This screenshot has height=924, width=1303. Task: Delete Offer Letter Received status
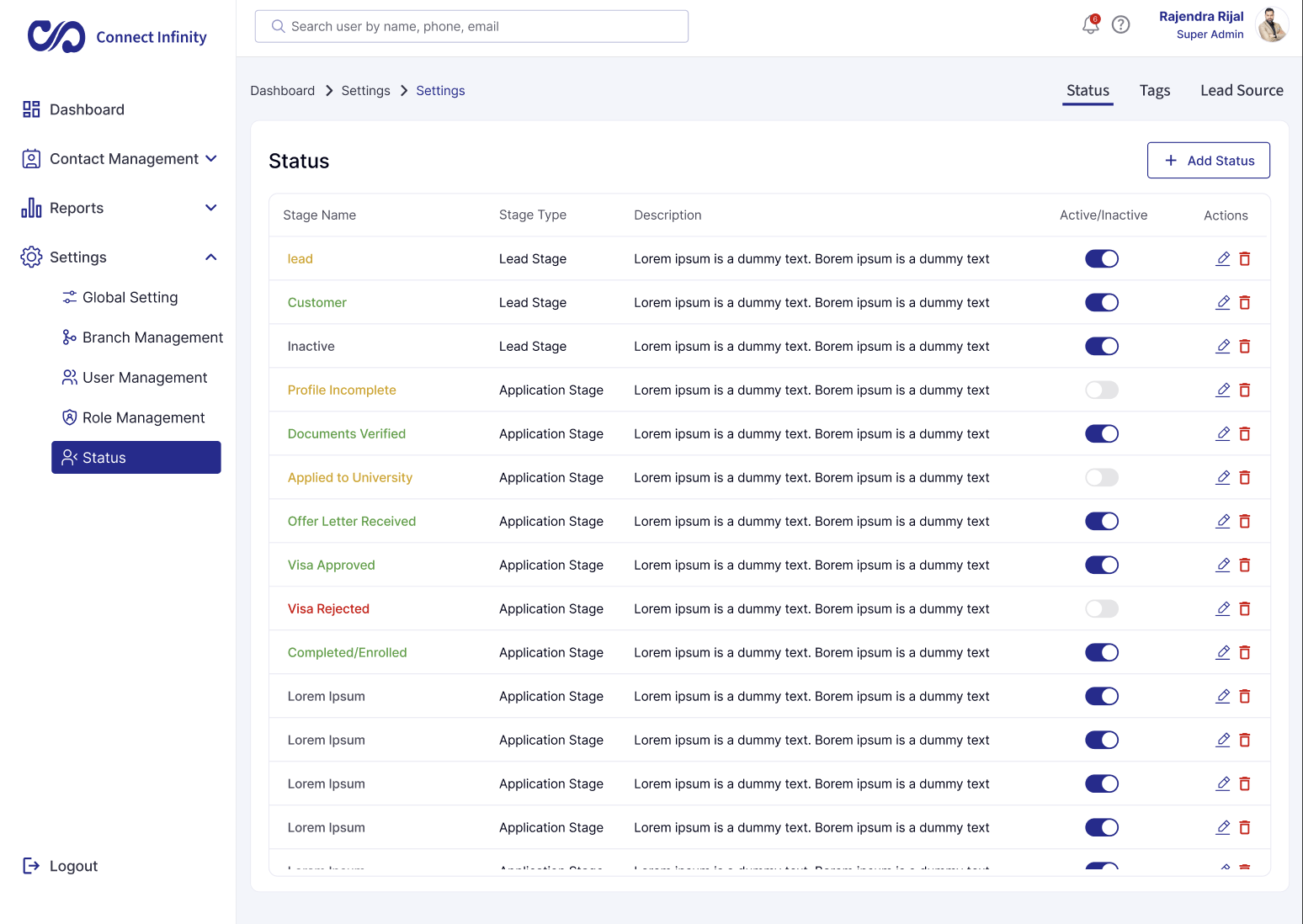tap(1245, 521)
